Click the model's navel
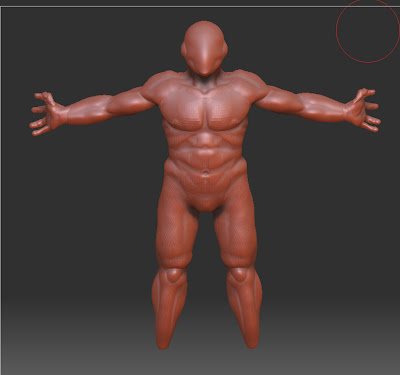400x375 pixels. [206, 173]
